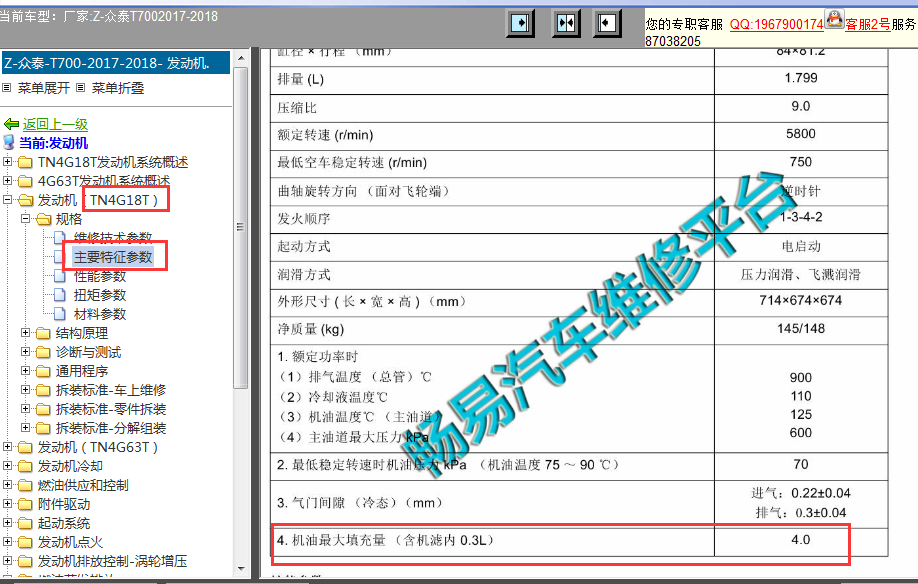
Task: Expand the 拆装标准-车上维修 folder
Action: [x=25, y=390]
